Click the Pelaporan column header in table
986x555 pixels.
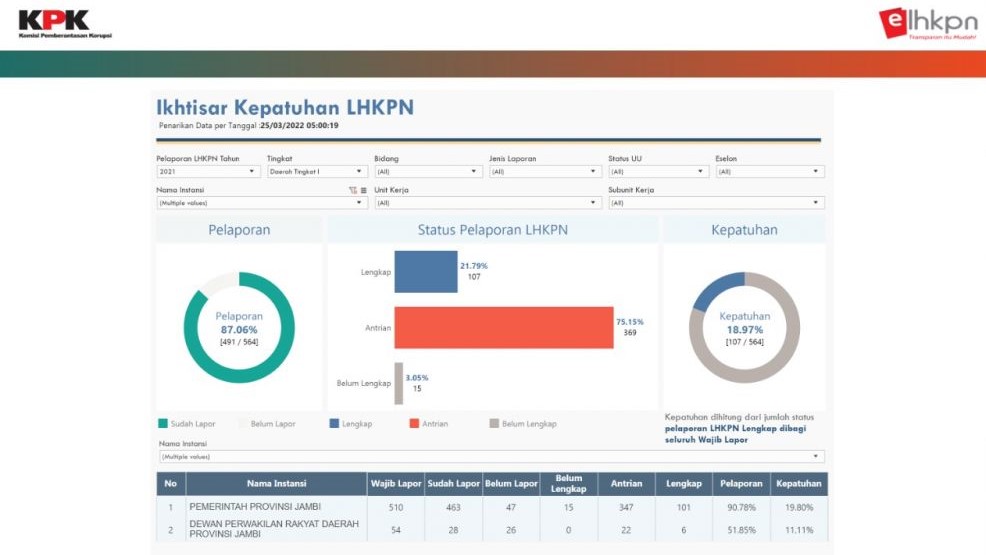click(741, 483)
